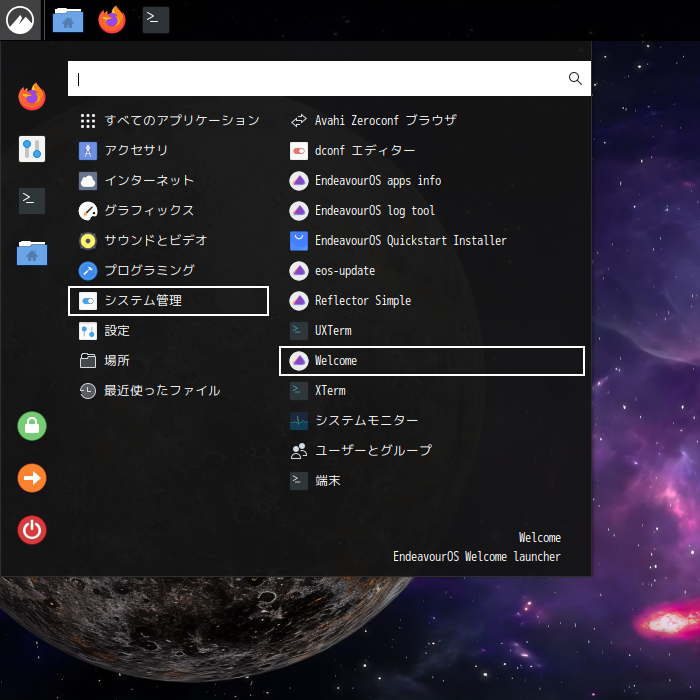Launch EndeavourOS Quickstart Installer
This screenshot has height=700, width=700.
432,241
